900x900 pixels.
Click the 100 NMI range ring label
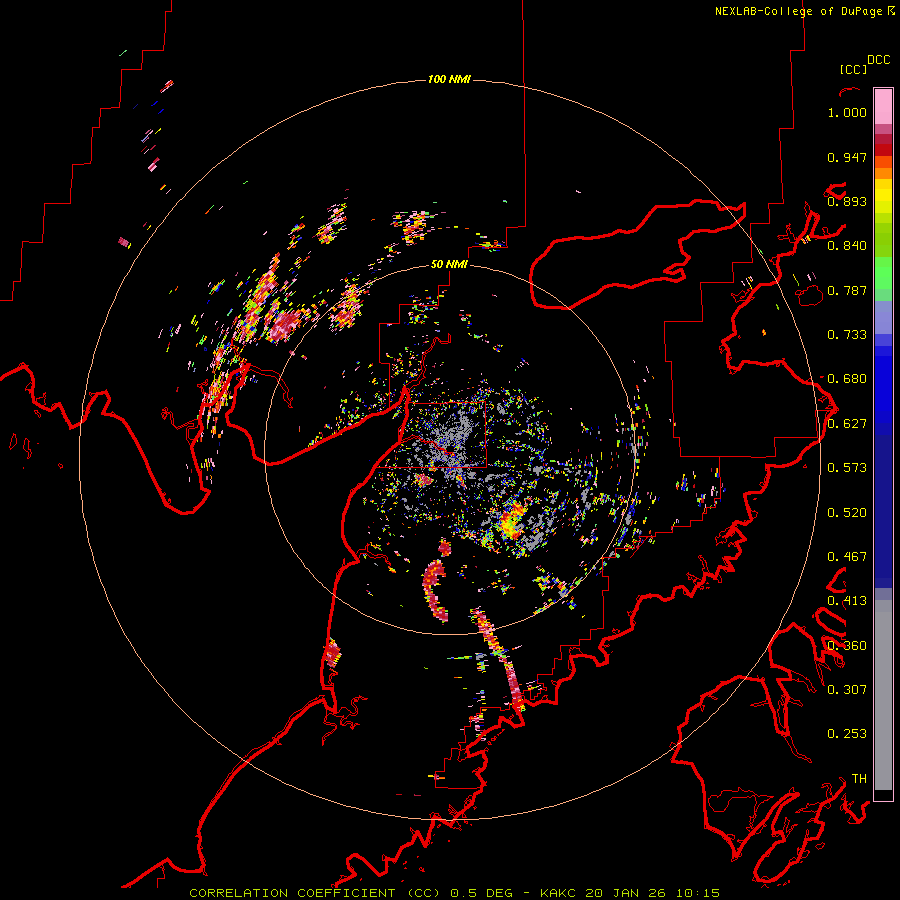(449, 79)
